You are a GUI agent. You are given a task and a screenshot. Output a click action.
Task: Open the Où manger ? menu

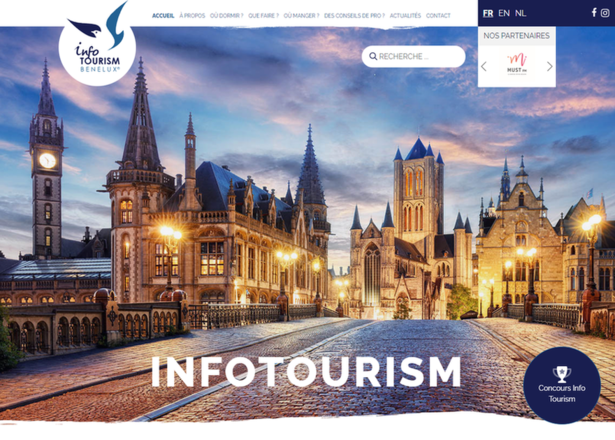301,16
